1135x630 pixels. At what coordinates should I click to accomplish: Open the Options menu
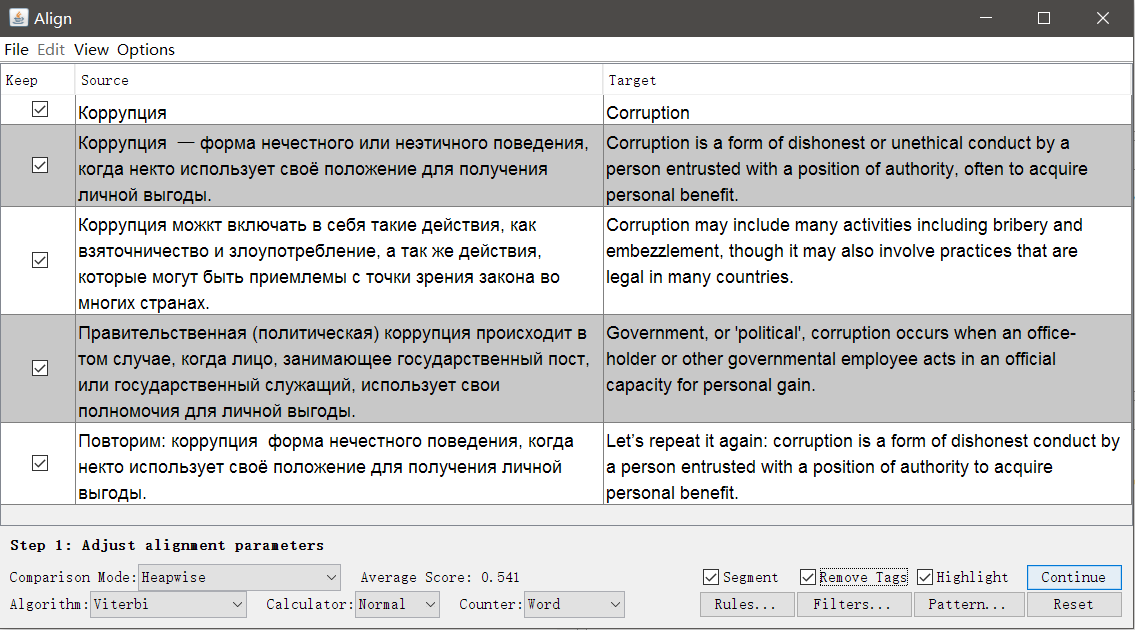pos(145,49)
